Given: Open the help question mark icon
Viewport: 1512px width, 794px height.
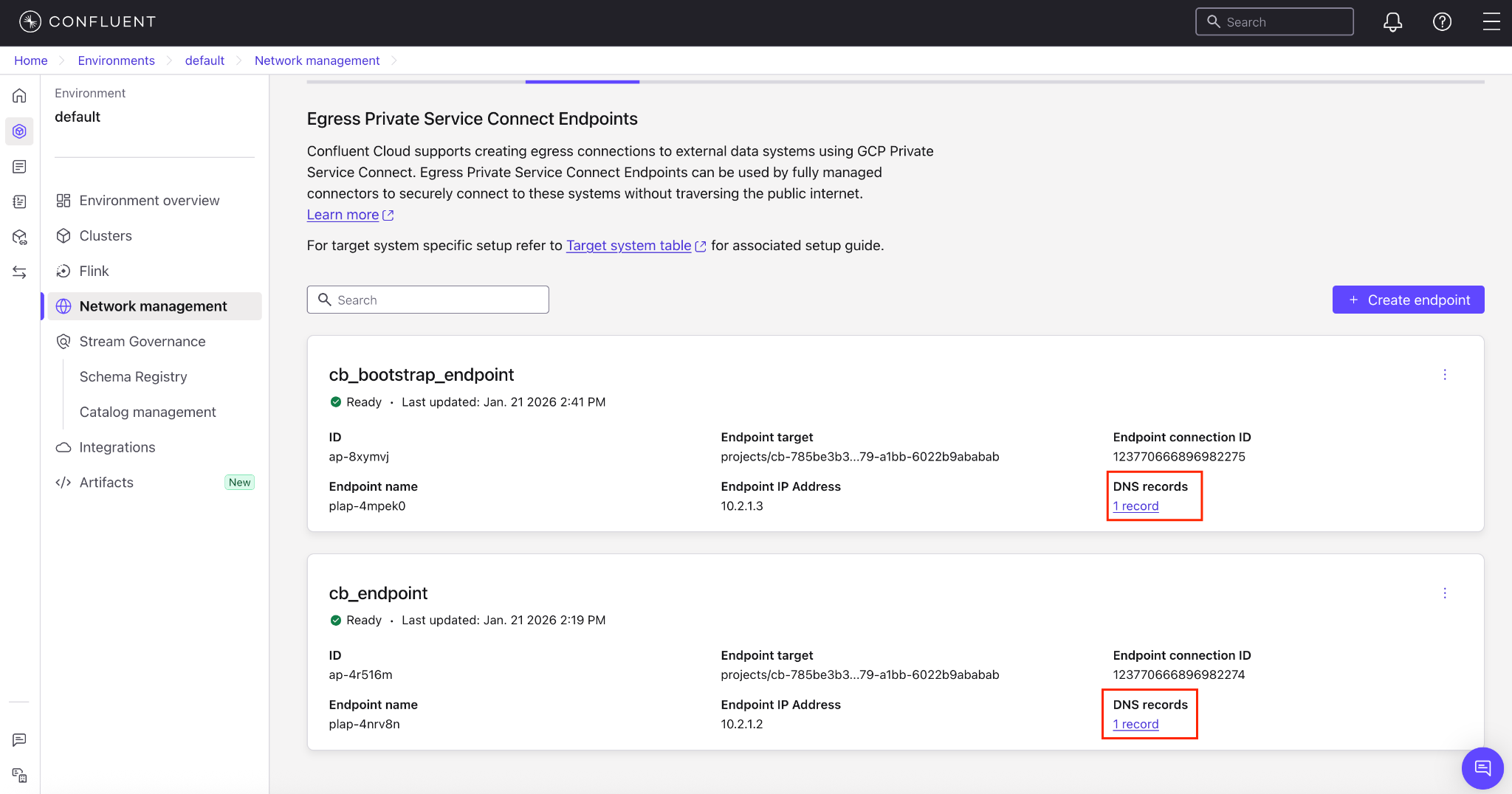Looking at the screenshot, I should coord(1442,22).
